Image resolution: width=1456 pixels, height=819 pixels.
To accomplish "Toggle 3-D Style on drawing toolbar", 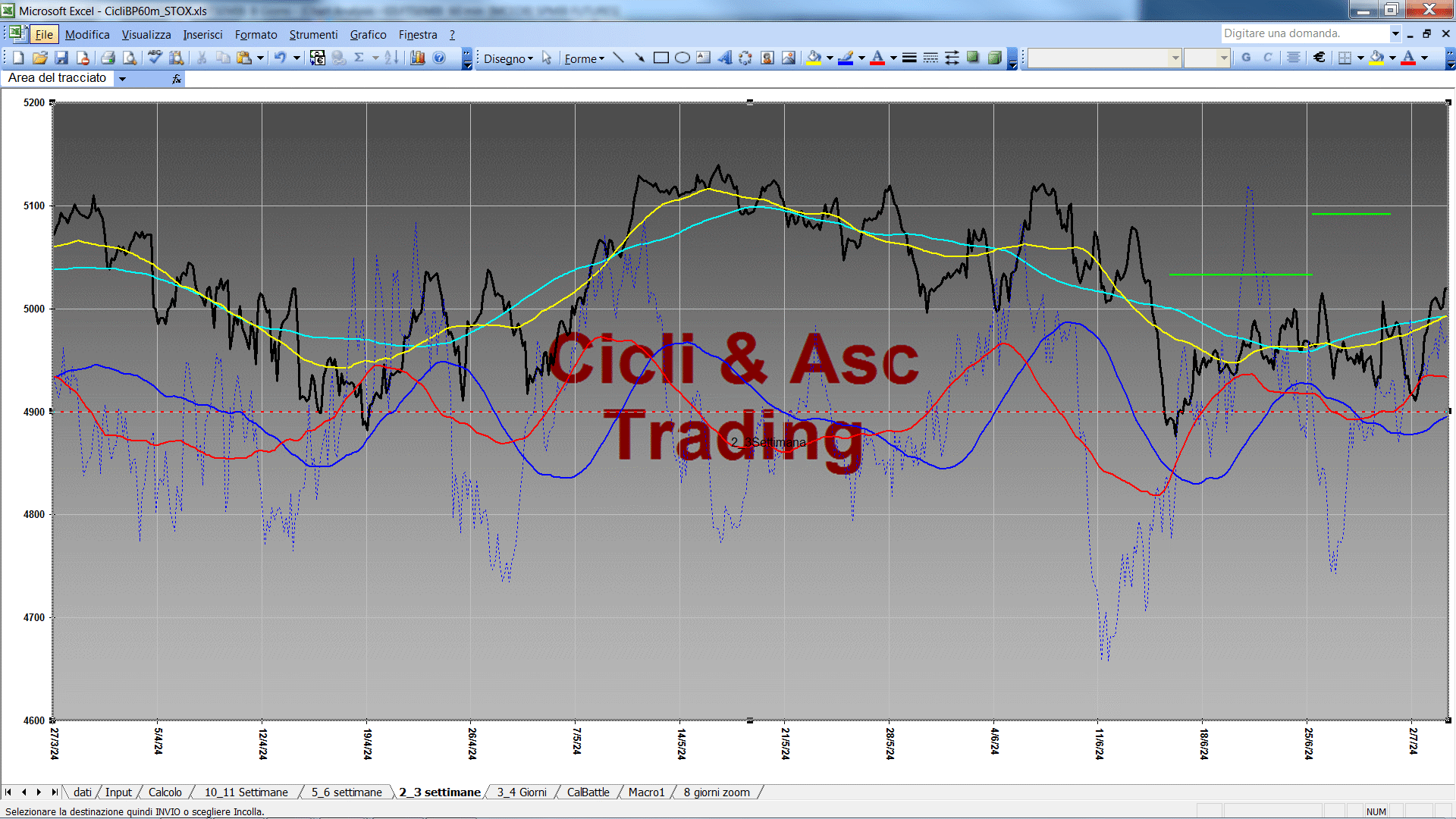I will point(995,58).
